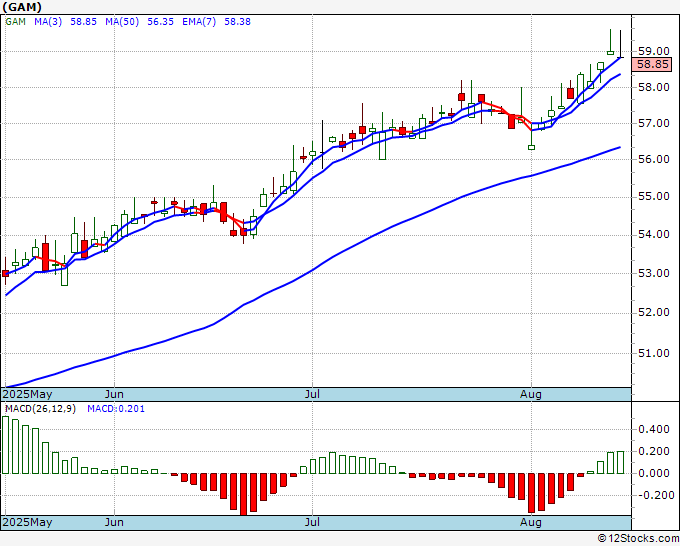Click the -0.200 MACD axis label
Viewport: 680px width, 546px height.
coord(654,495)
